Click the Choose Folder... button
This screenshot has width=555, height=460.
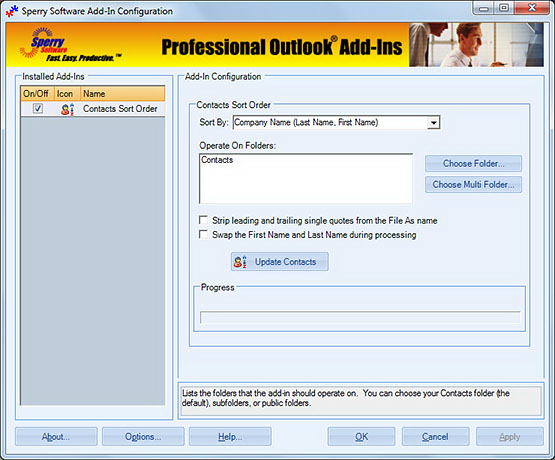(x=473, y=163)
